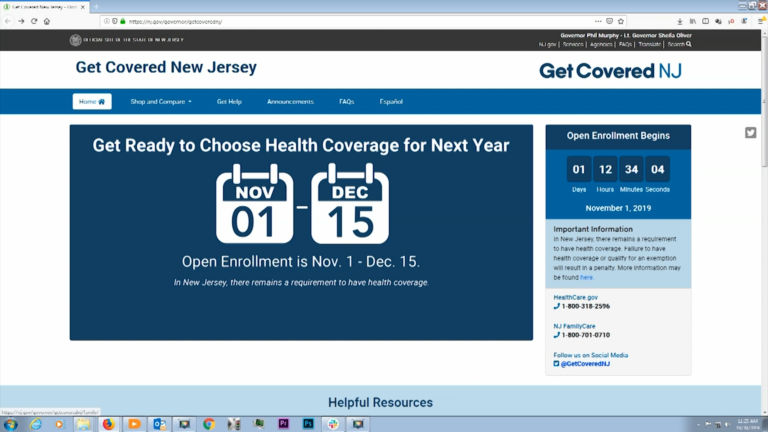This screenshot has width=768, height=432.
Task: Click the New Jersey state seal logo
Action: (75, 40)
